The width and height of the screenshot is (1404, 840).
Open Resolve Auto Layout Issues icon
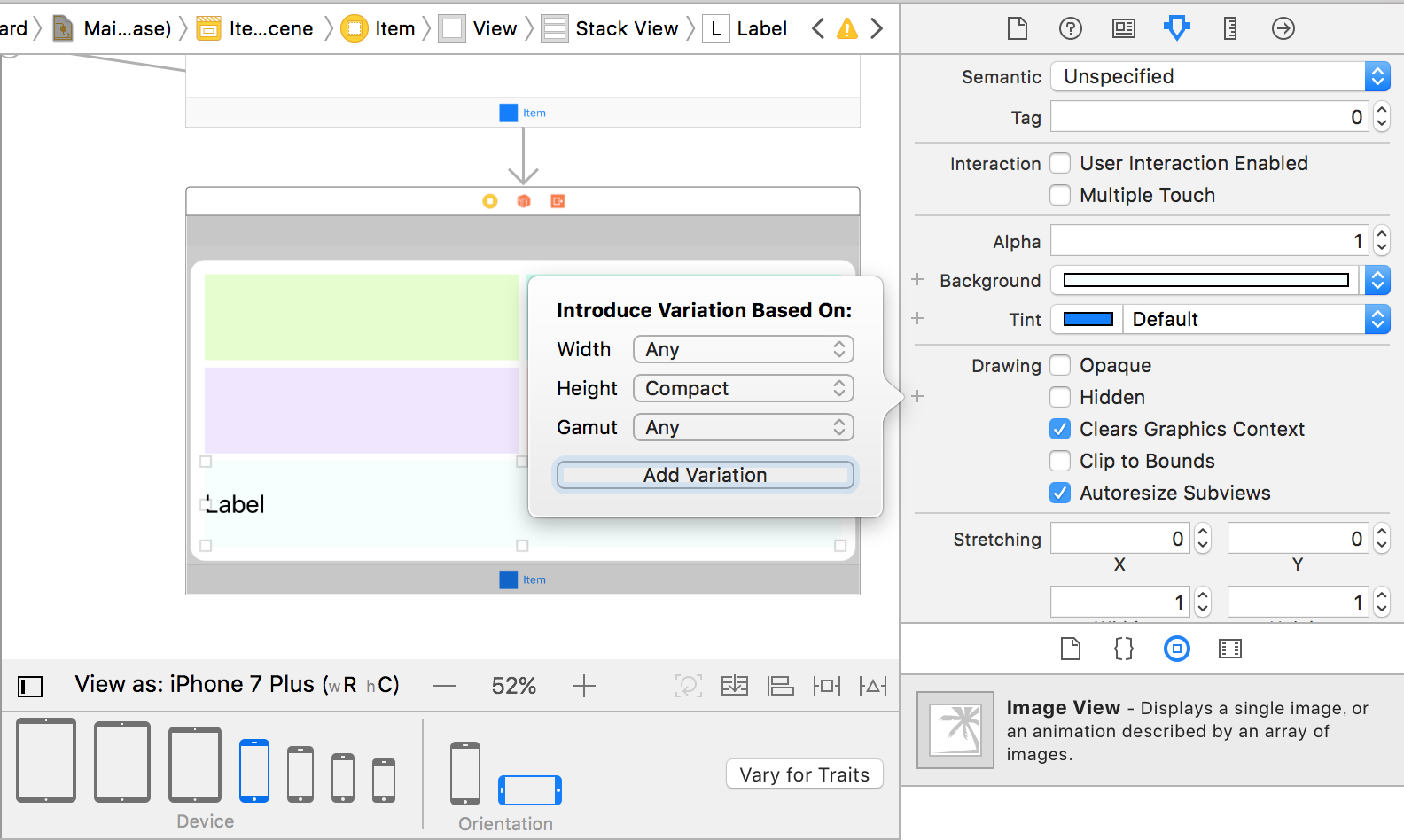(873, 686)
